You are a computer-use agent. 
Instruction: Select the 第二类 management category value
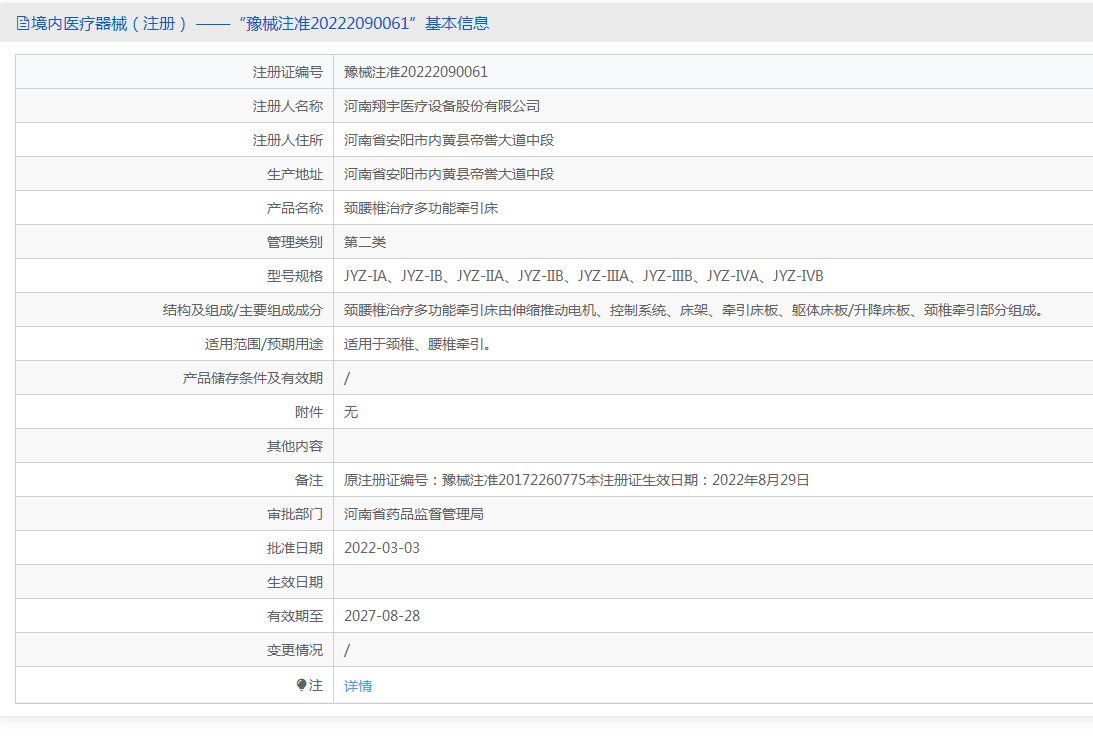click(x=365, y=242)
